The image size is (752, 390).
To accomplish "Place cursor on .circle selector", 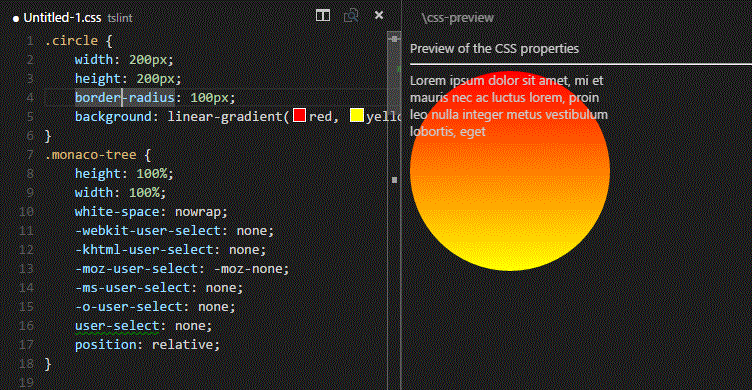I will click(71, 41).
